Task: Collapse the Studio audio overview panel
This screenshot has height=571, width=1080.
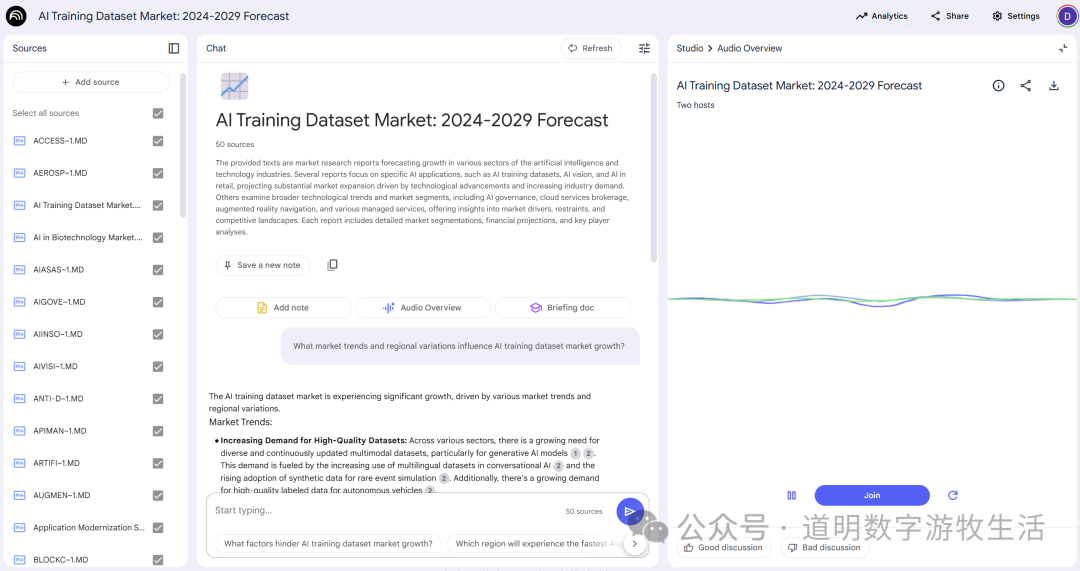Action: coord(1062,48)
